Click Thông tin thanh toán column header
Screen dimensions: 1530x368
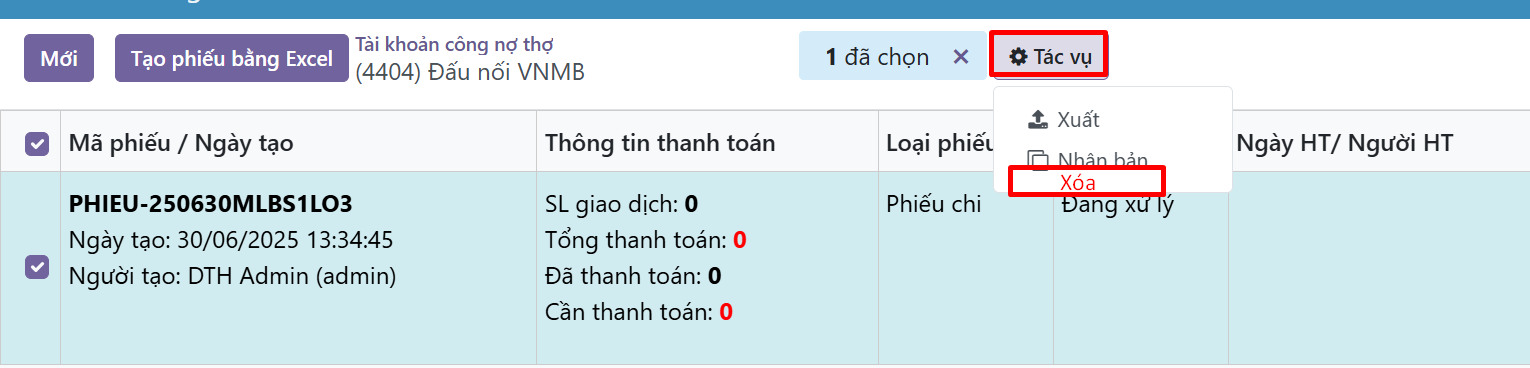(x=660, y=143)
